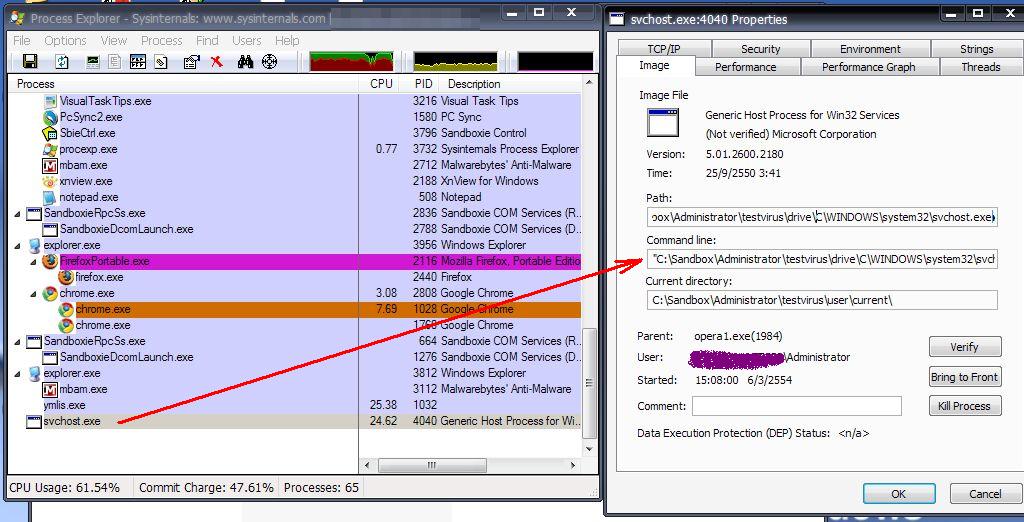The height and width of the screenshot is (522, 1024).
Task: Click the notepad.exe process icon
Action: (50, 197)
